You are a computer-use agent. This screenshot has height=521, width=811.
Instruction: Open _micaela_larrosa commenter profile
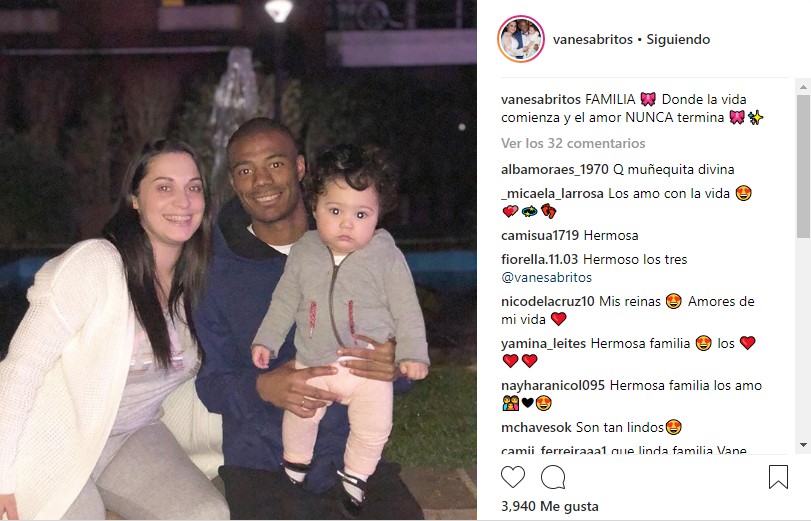tap(552, 193)
